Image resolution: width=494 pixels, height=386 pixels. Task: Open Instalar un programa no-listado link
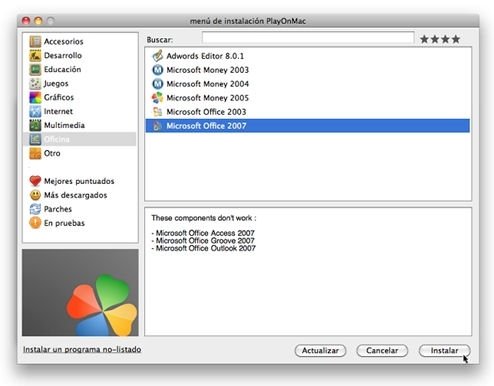pyautogui.click(x=82, y=349)
